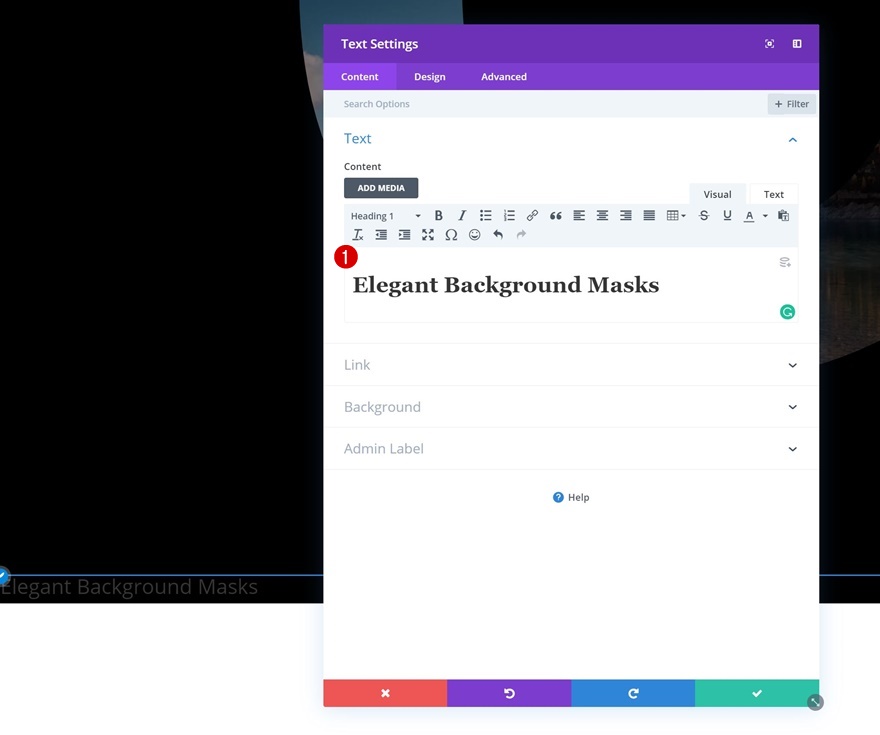Click the text color A icon

tap(749, 215)
